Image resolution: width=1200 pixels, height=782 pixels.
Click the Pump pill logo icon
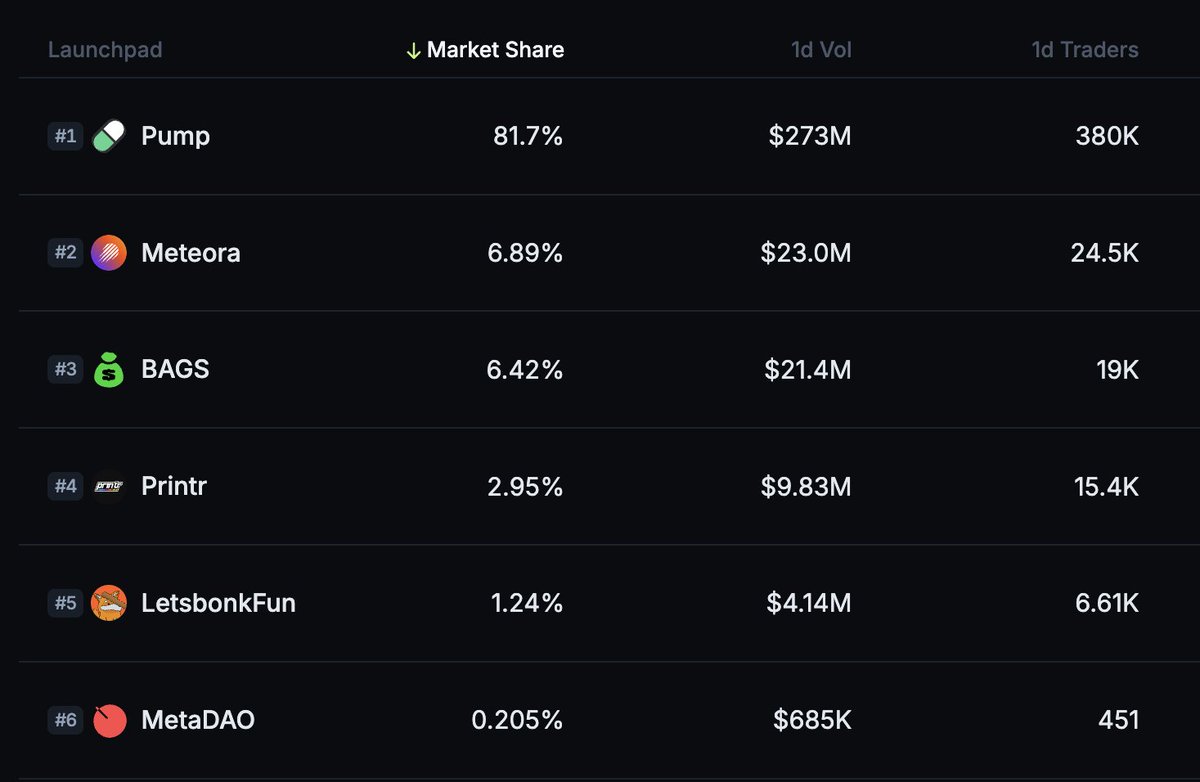[x=109, y=136]
